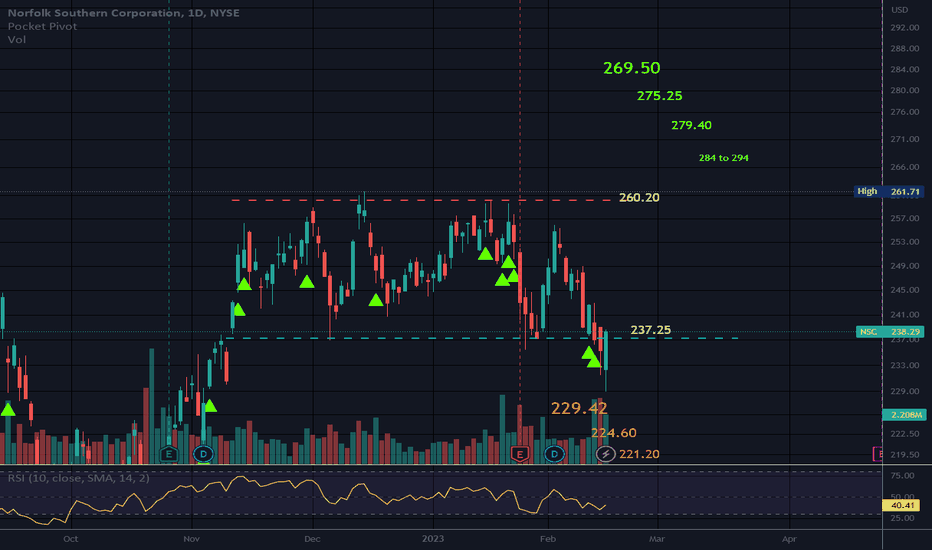Click the Dec label on time axis
932x550 pixels.
point(312,539)
